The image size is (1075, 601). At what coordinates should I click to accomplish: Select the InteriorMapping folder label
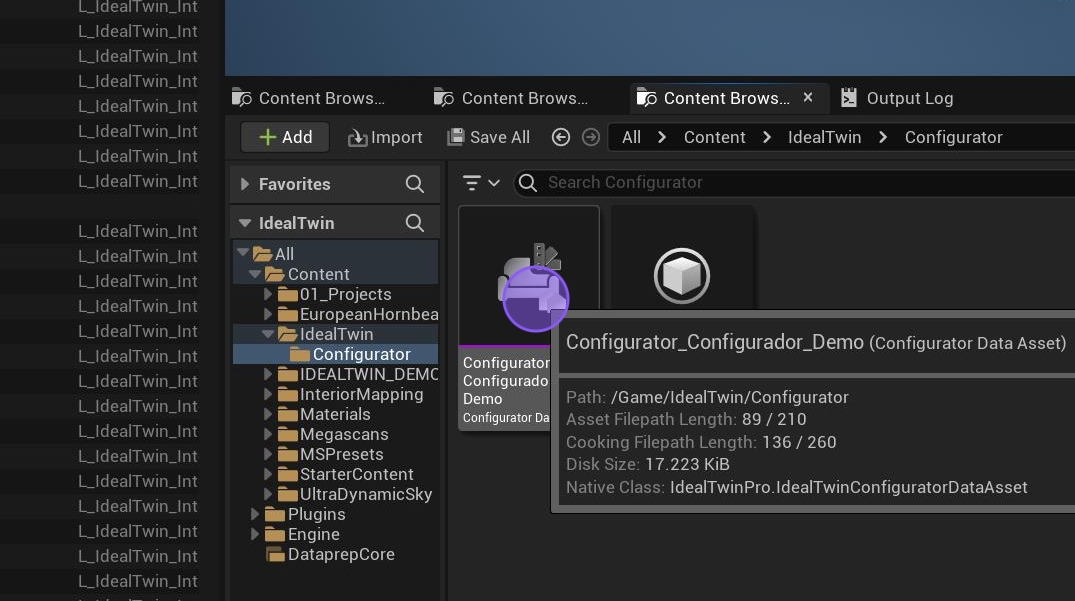[361, 394]
